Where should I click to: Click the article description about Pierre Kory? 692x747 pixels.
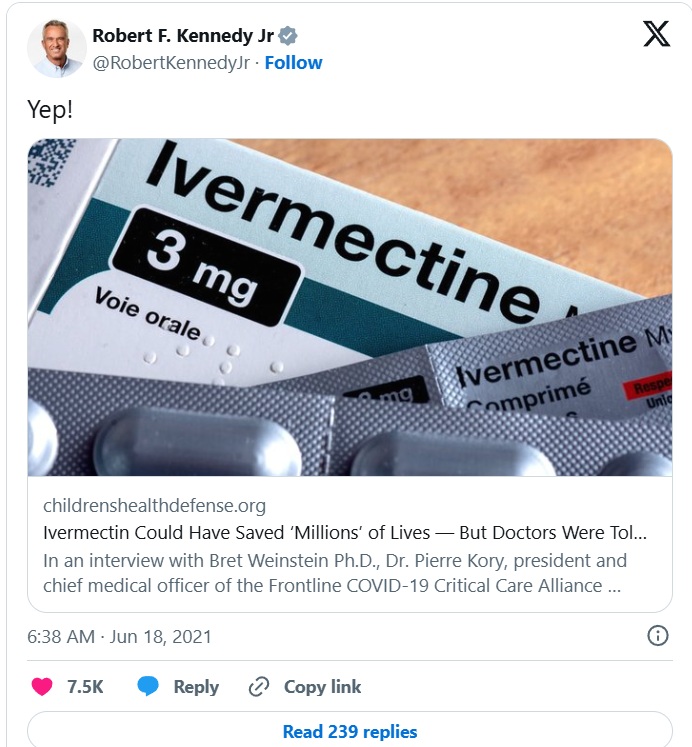(x=335, y=573)
